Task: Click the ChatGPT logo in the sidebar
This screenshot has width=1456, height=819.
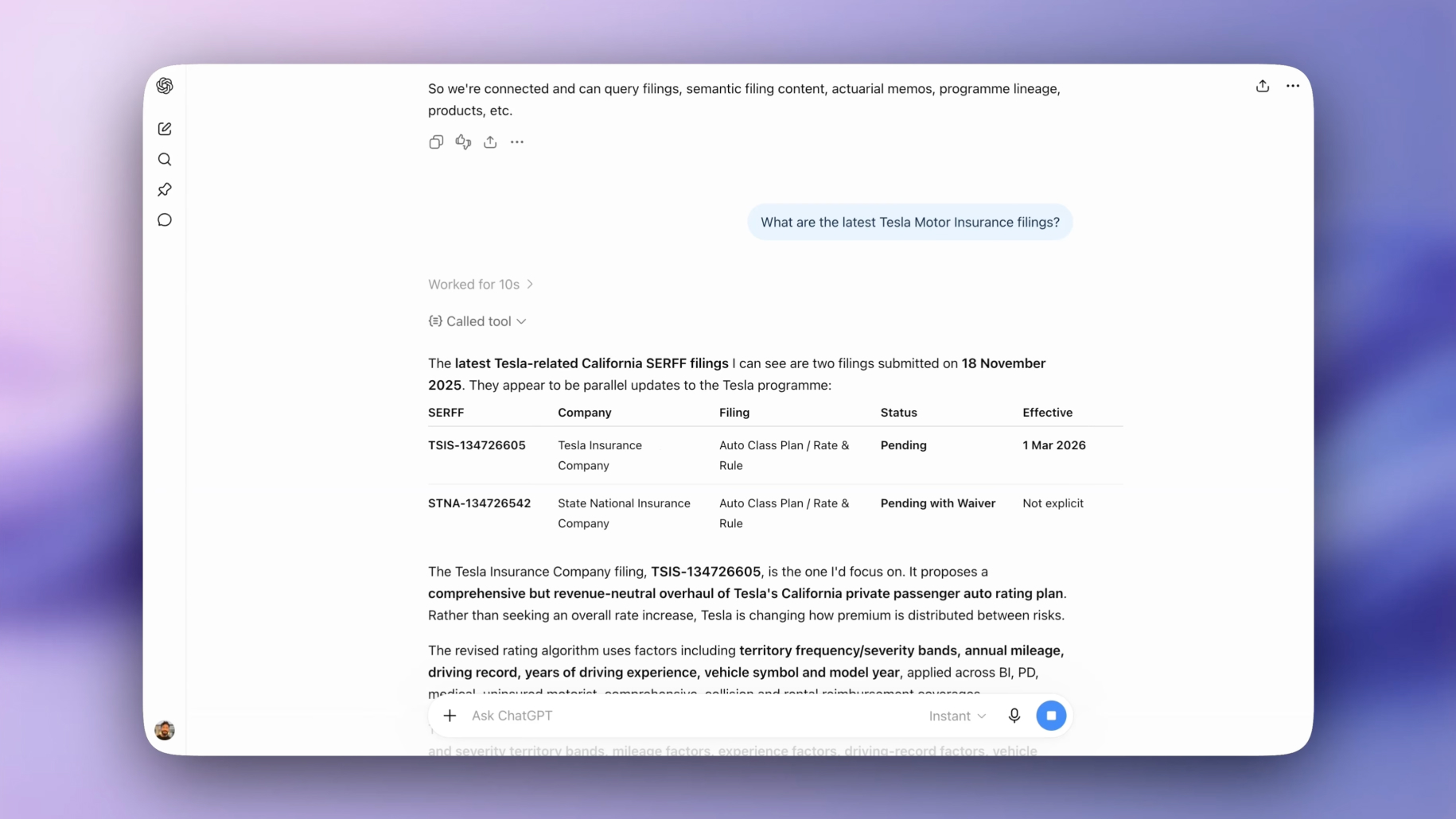Action: 165,86
